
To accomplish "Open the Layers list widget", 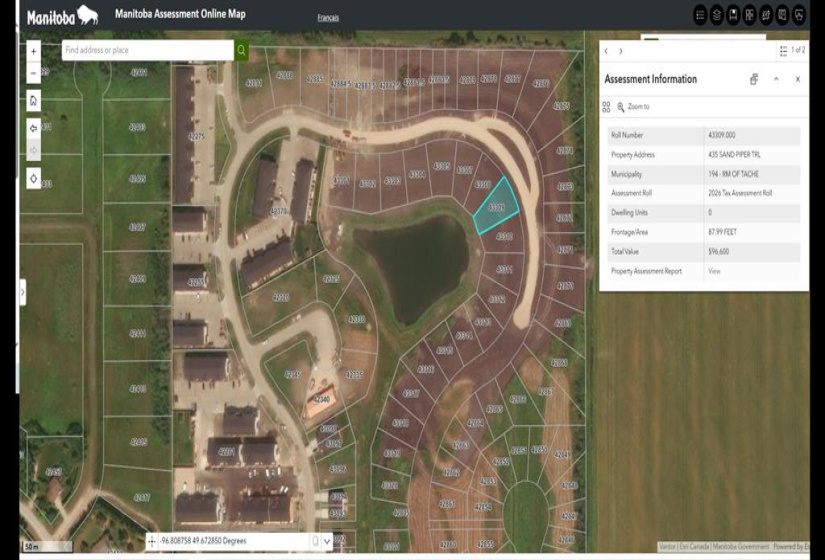I will [717, 15].
